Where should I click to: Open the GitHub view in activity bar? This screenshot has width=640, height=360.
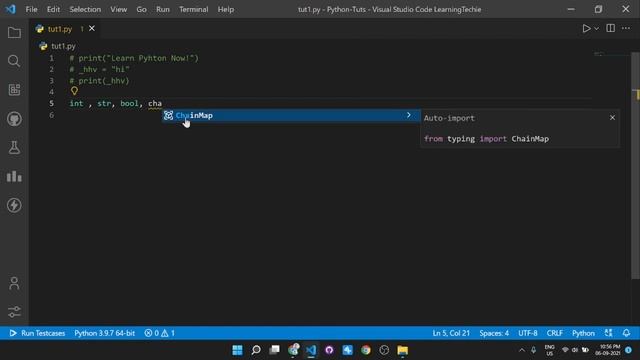coord(14,119)
